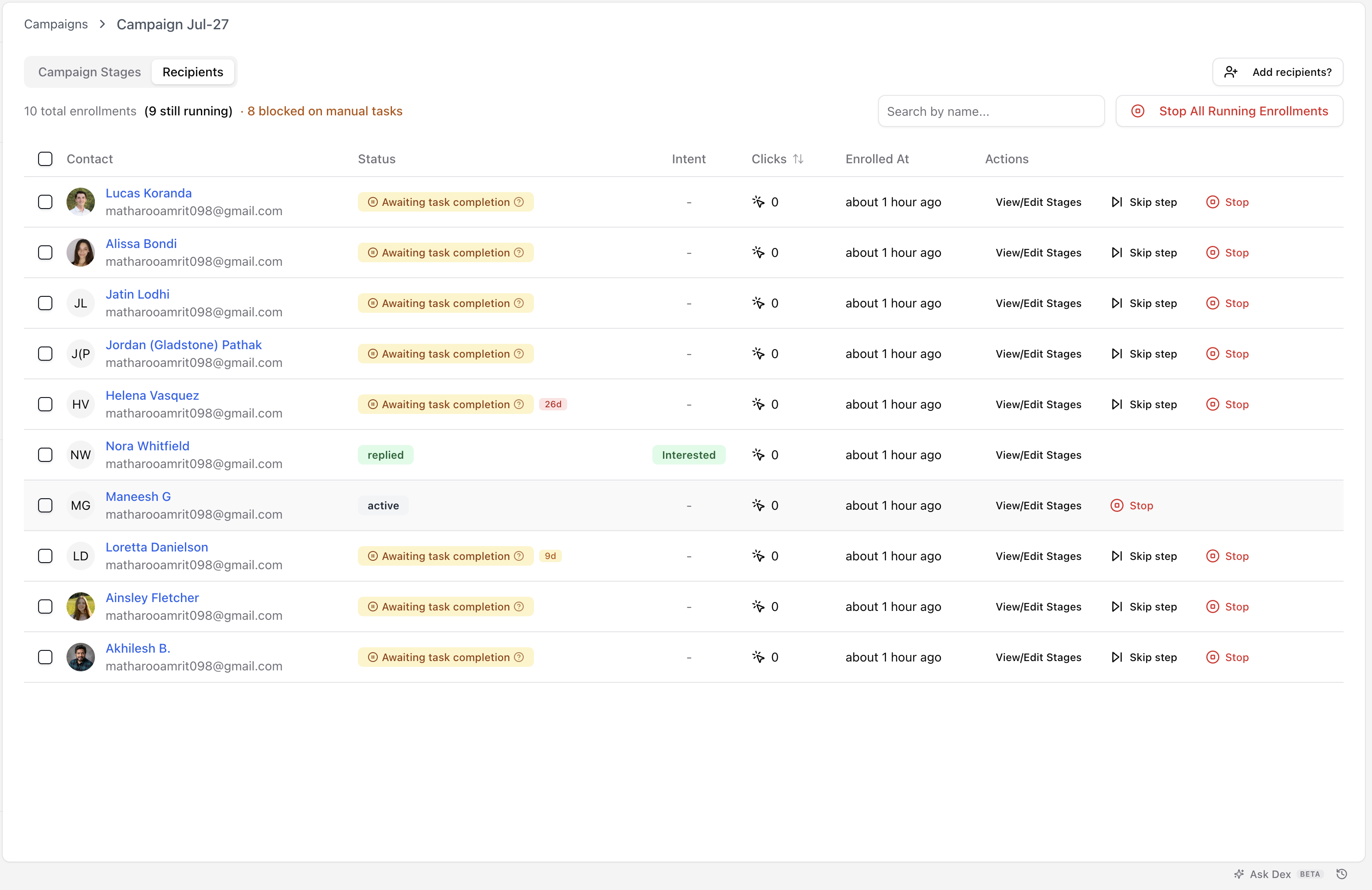Click the 26d badge on Helena Vasquez's row

pos(553,404)
